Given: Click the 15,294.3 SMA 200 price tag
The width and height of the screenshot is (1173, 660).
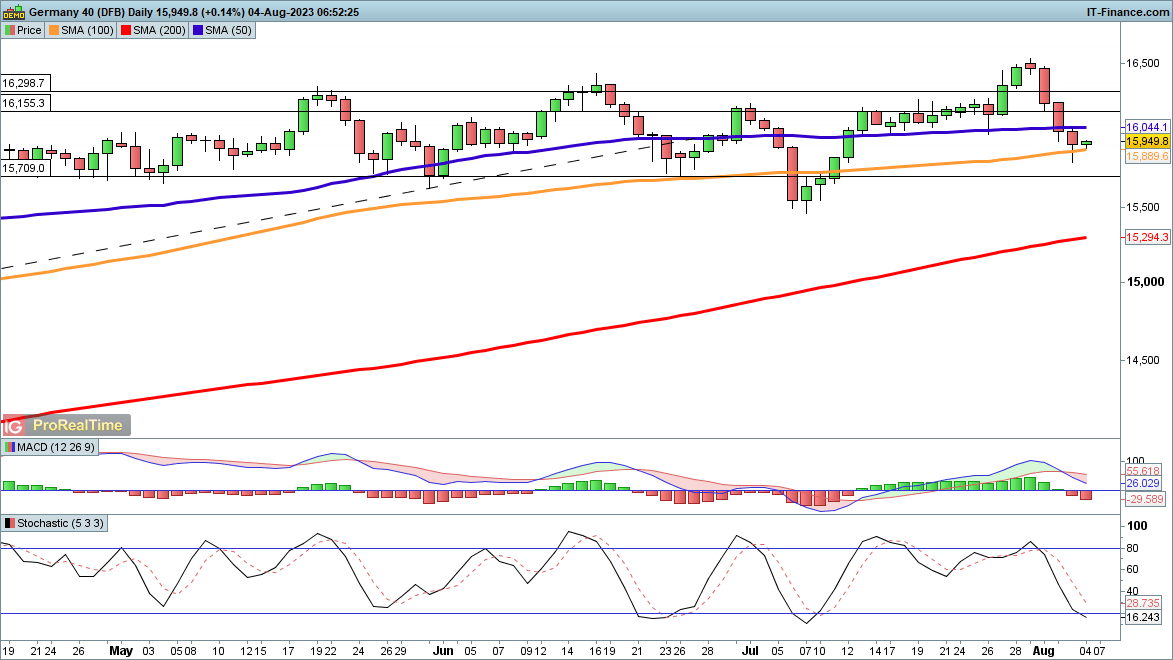Looking at the screenshot, I should (1147, 237).
